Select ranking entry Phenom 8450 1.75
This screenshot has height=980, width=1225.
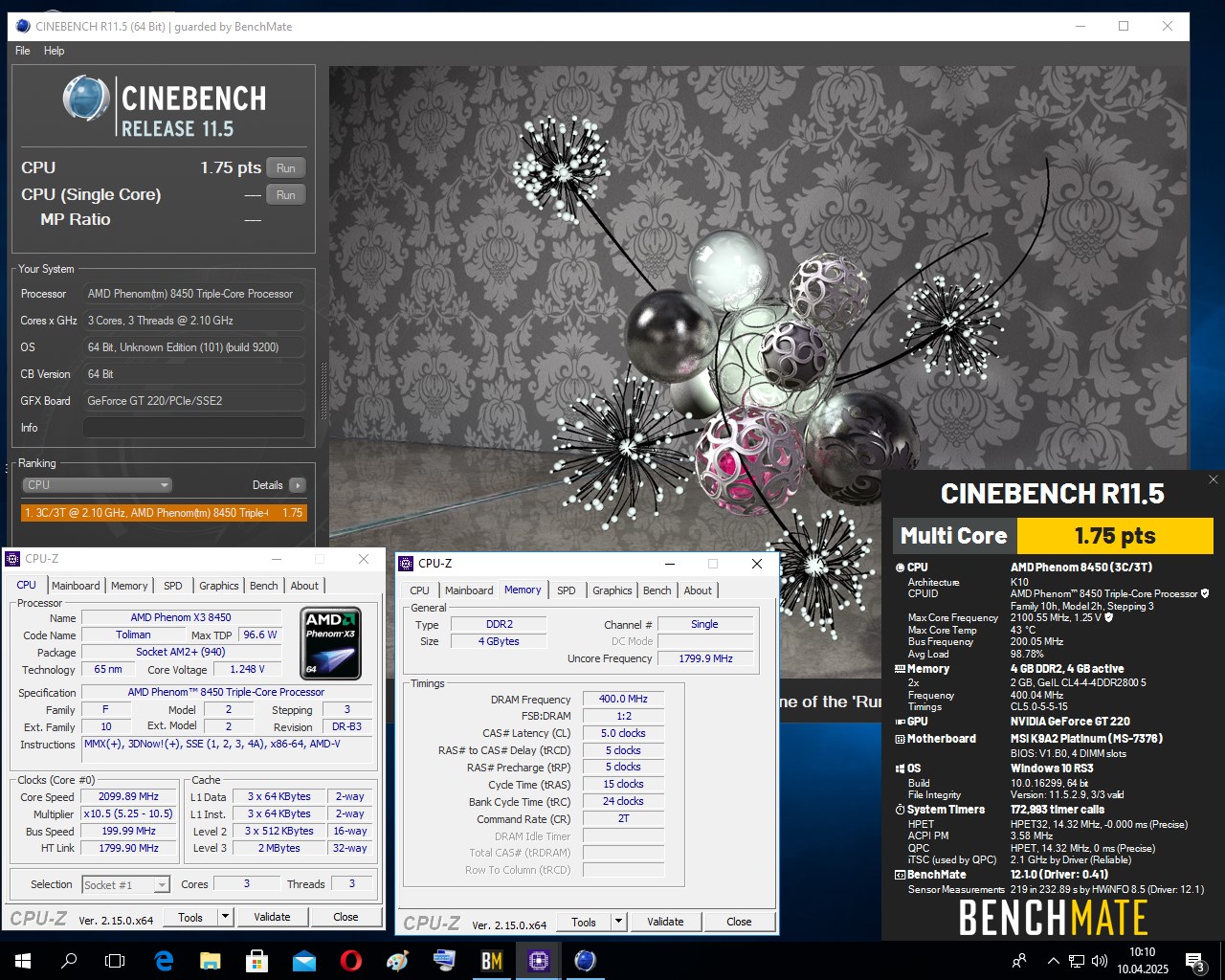(164, 513)
